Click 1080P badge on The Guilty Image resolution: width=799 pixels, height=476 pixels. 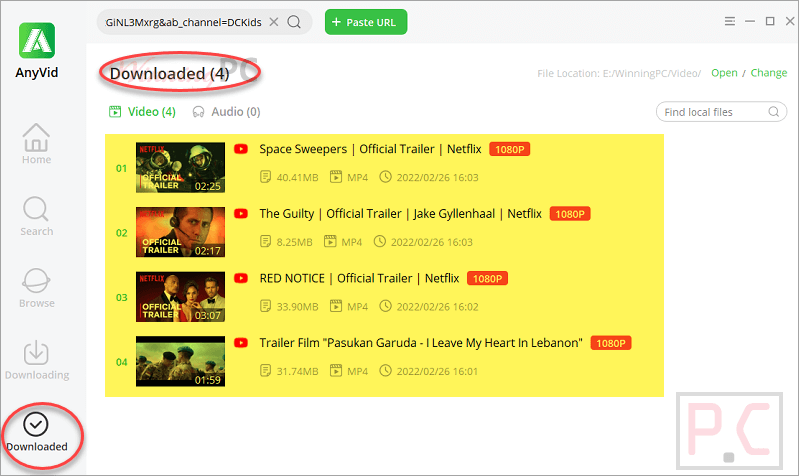pyautogui.click(x=570, y=214)
